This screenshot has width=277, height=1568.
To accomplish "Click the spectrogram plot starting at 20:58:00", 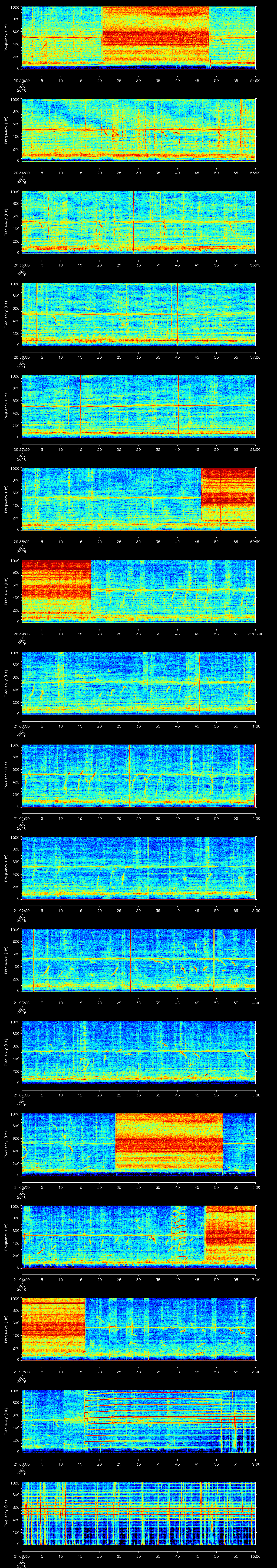I will 138,499.
